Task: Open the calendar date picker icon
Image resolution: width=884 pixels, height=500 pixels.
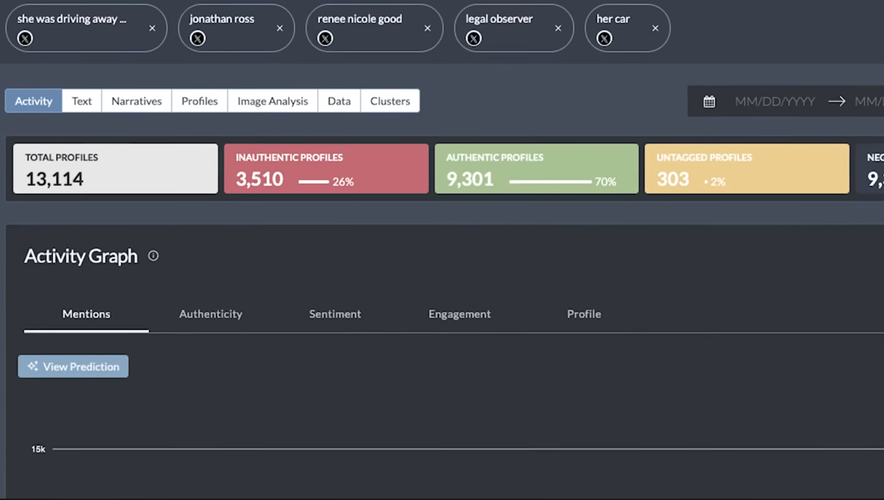Action: [709, 101]
